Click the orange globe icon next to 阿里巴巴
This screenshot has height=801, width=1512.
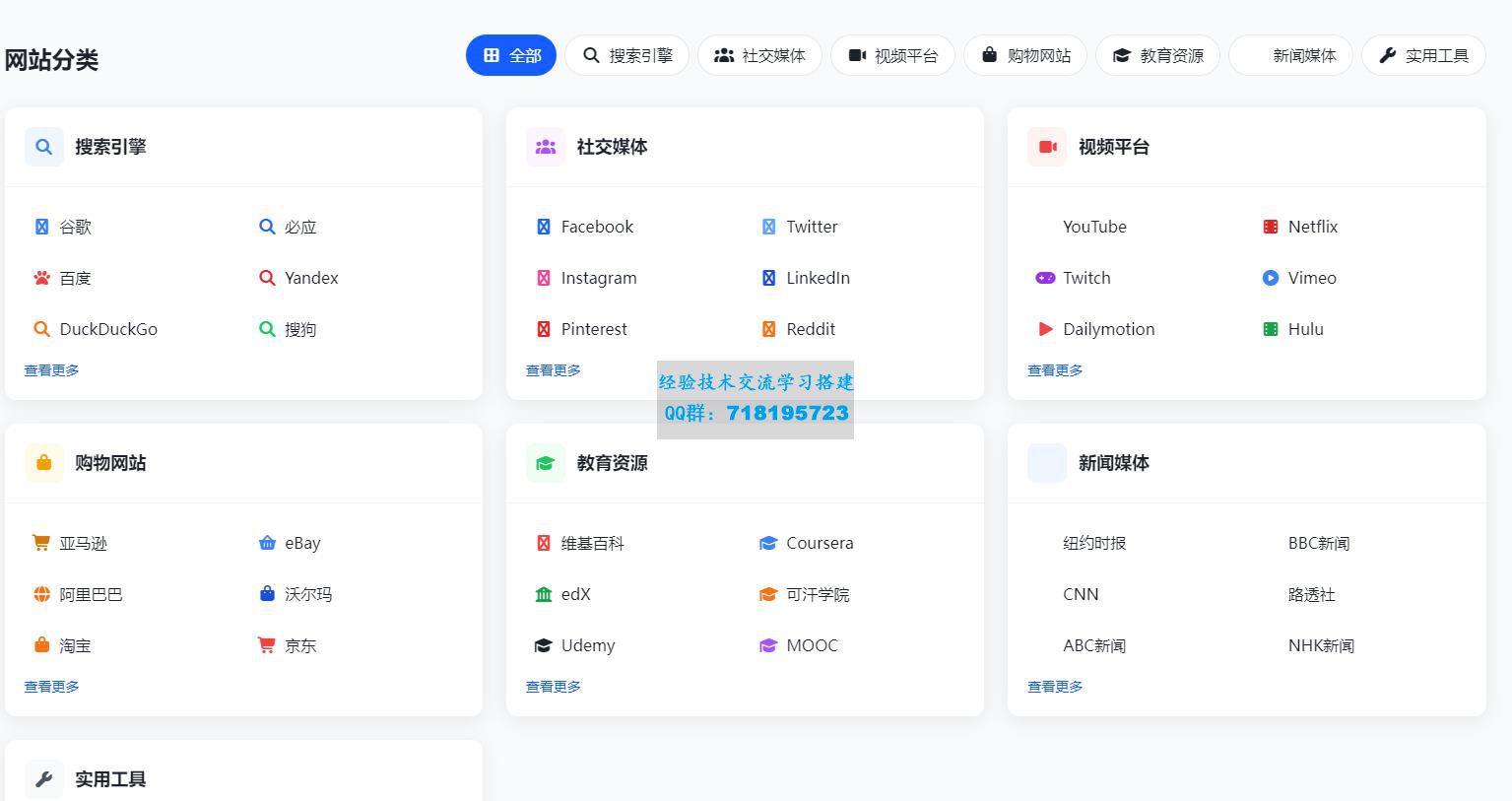(41, 594)
